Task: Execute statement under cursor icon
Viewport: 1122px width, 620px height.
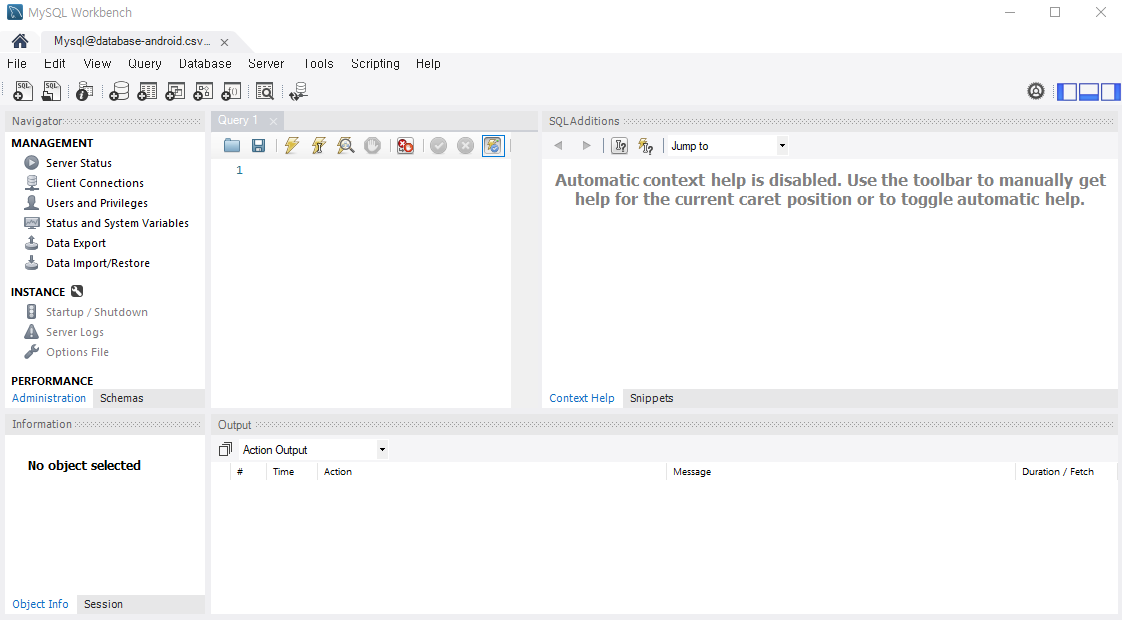Action: (x=318, y=145)
